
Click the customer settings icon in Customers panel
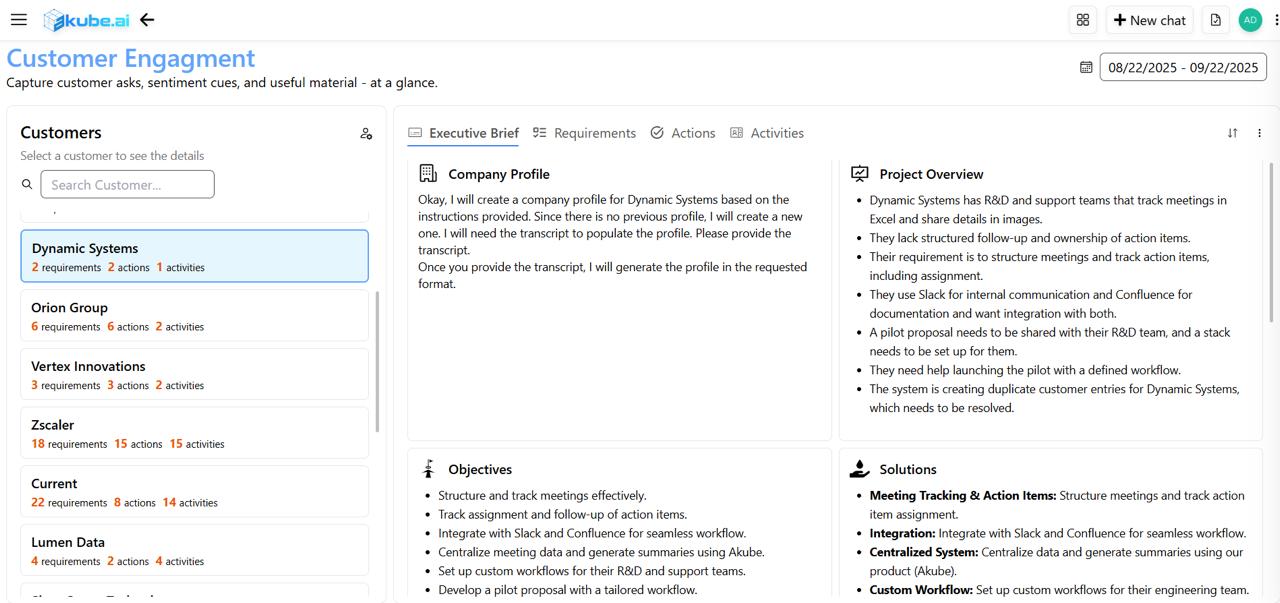coord(366,133)
